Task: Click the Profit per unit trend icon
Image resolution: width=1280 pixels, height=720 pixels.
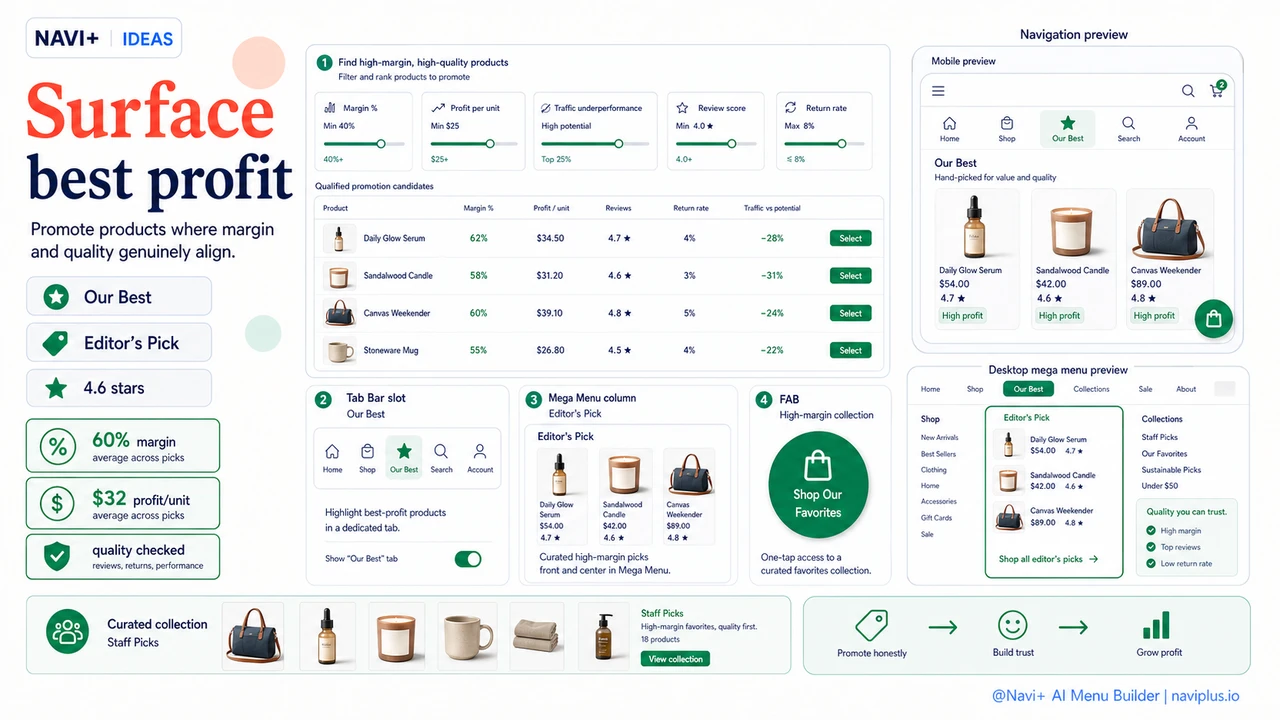Action: point(438,107)
